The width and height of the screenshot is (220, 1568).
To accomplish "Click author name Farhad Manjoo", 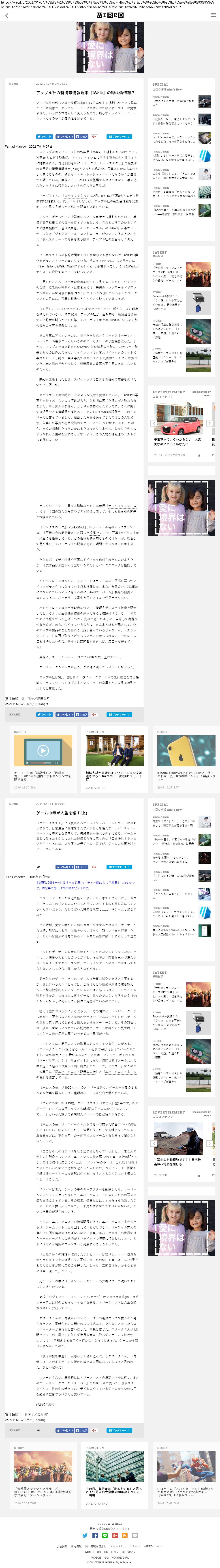I will coord(15,147).
